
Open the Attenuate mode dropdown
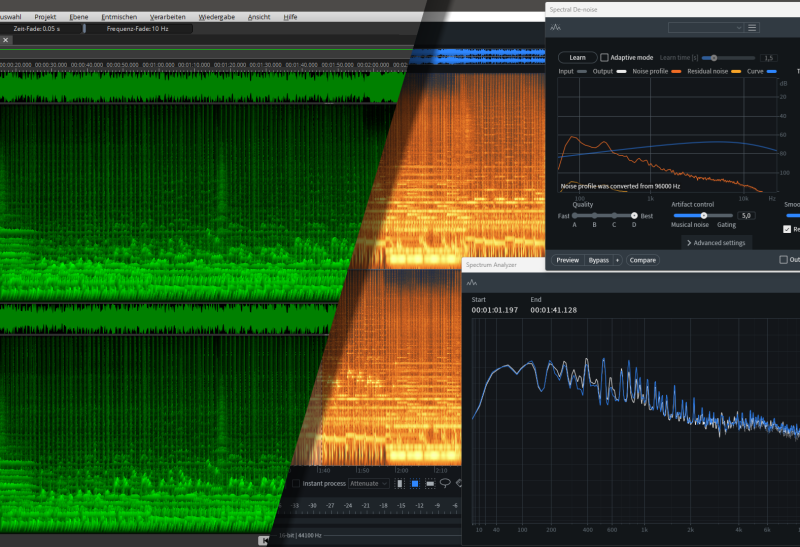(367, 483)
